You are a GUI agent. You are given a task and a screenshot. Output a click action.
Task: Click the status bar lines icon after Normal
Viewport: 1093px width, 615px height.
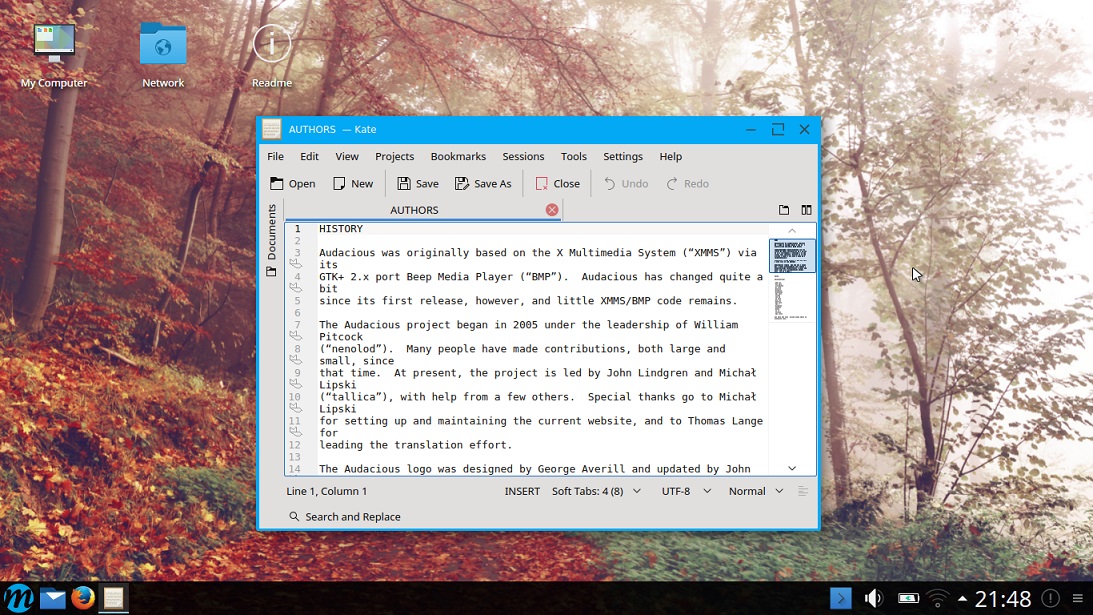click(803, 491)
